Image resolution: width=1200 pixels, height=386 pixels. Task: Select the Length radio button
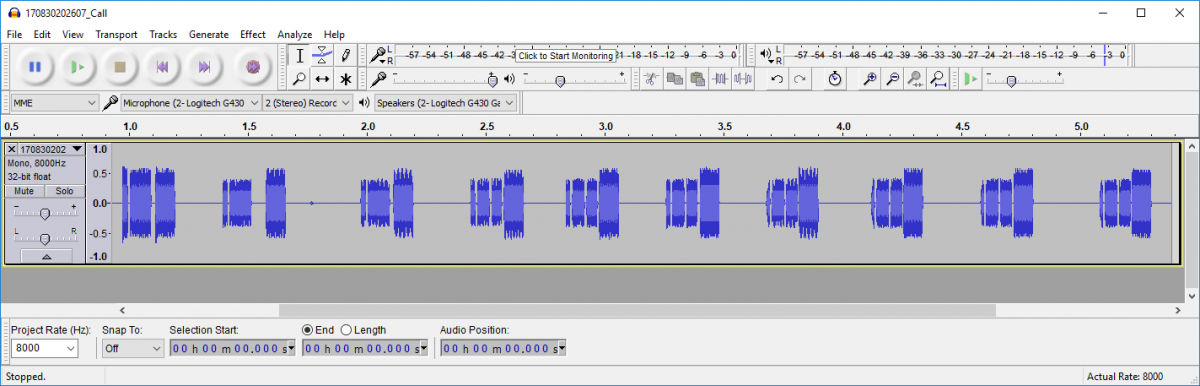point(346,330)
